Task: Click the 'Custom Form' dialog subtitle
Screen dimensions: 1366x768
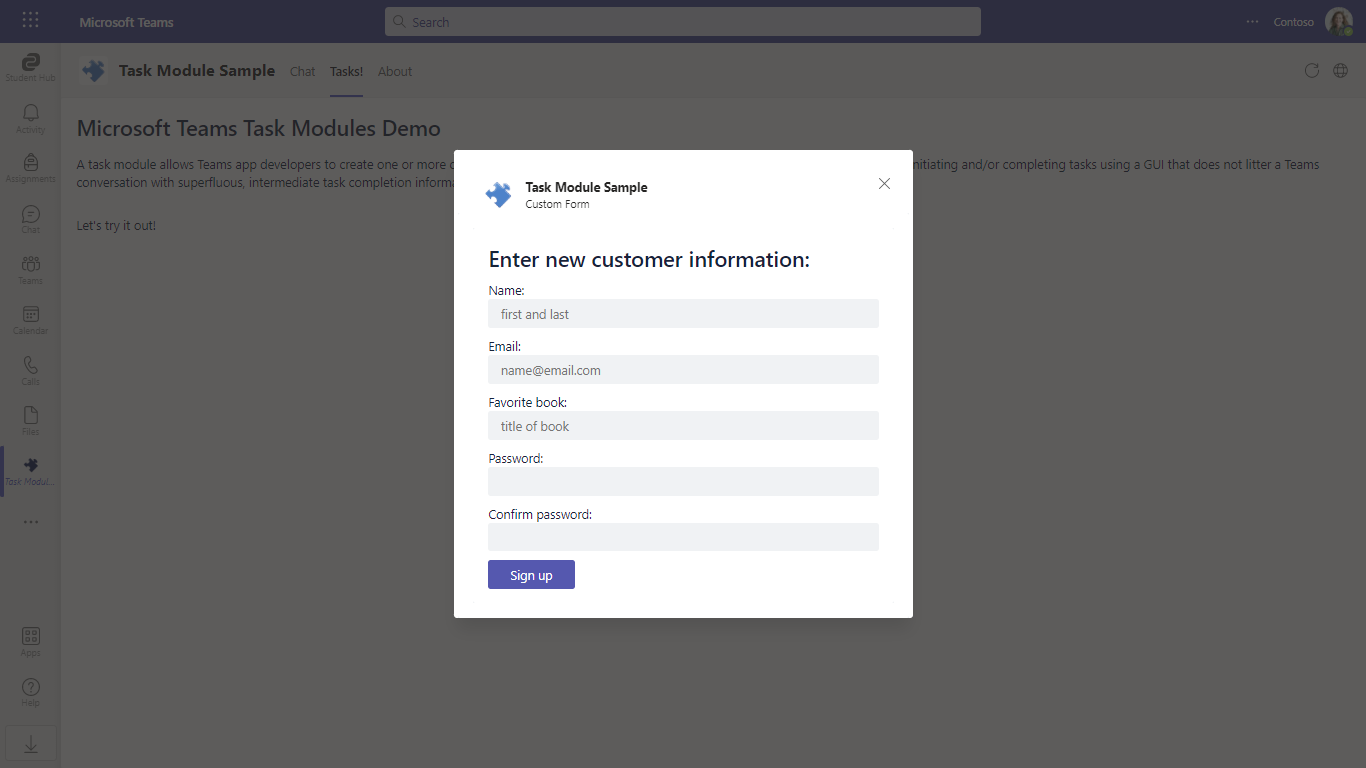Action: (x=557, y=204)
